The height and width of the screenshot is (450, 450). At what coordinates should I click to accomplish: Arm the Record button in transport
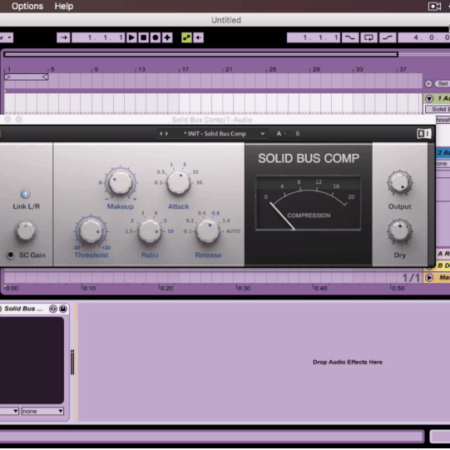[155, 38]
